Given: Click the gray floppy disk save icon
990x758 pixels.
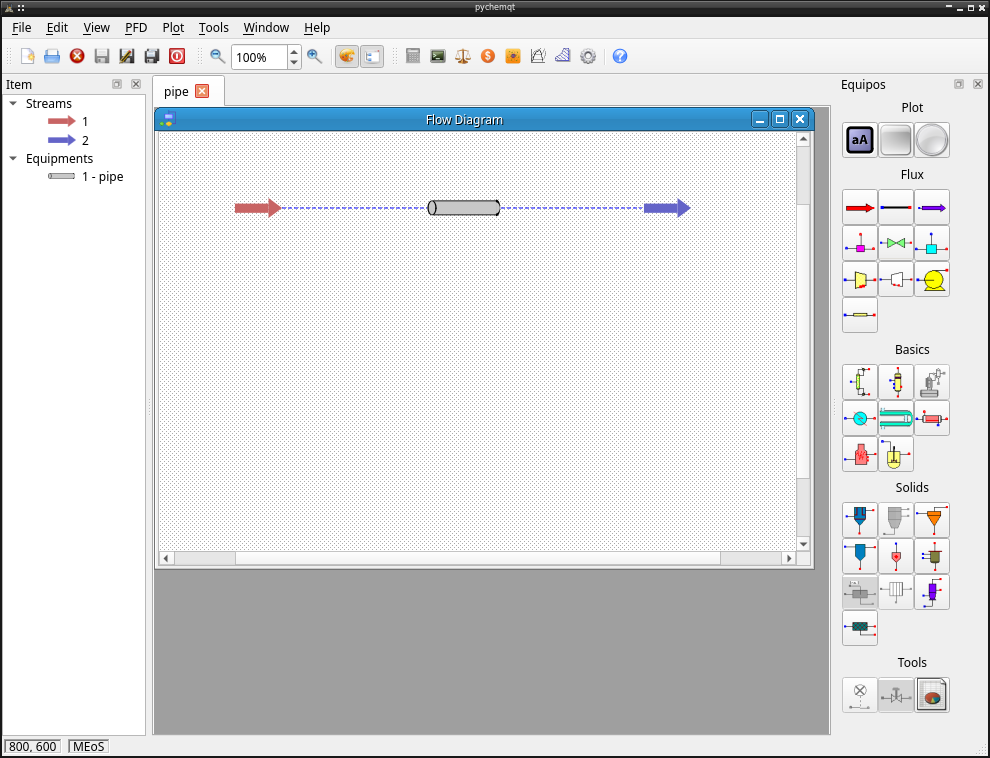Looking at the screenshot, I should 102,56.
